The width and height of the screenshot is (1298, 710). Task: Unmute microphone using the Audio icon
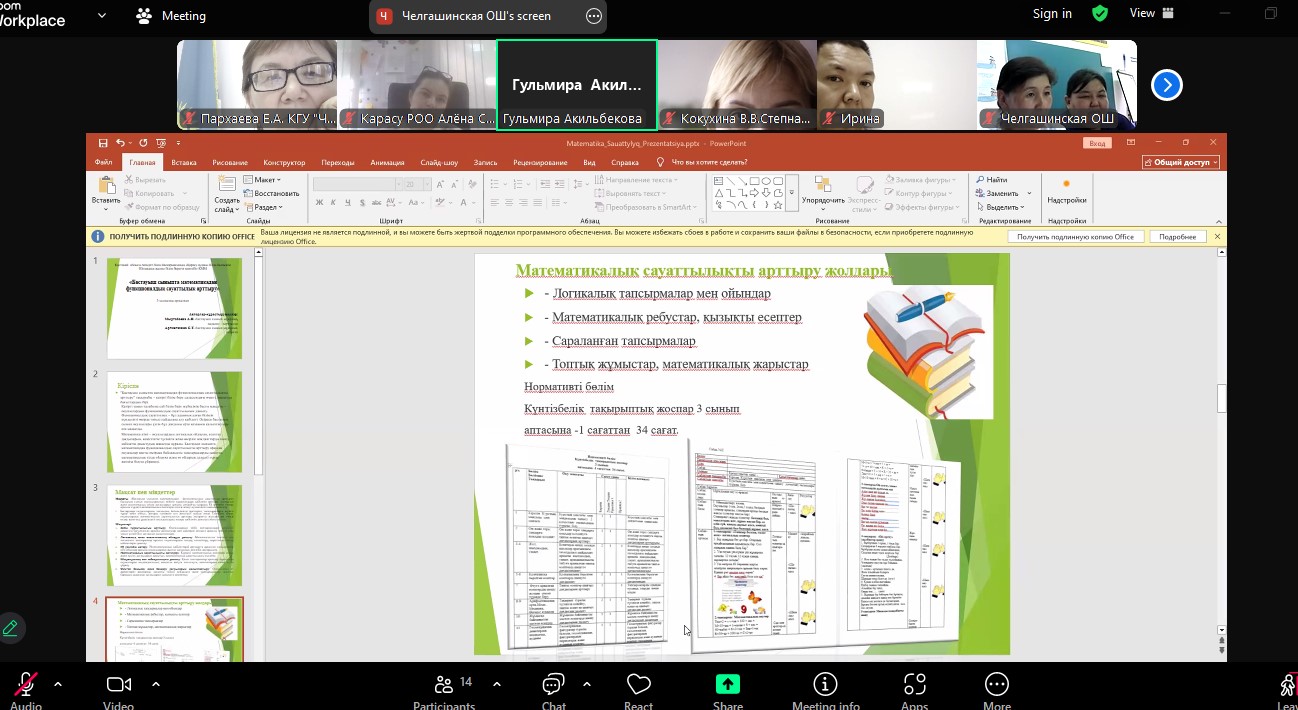point(25,685)
